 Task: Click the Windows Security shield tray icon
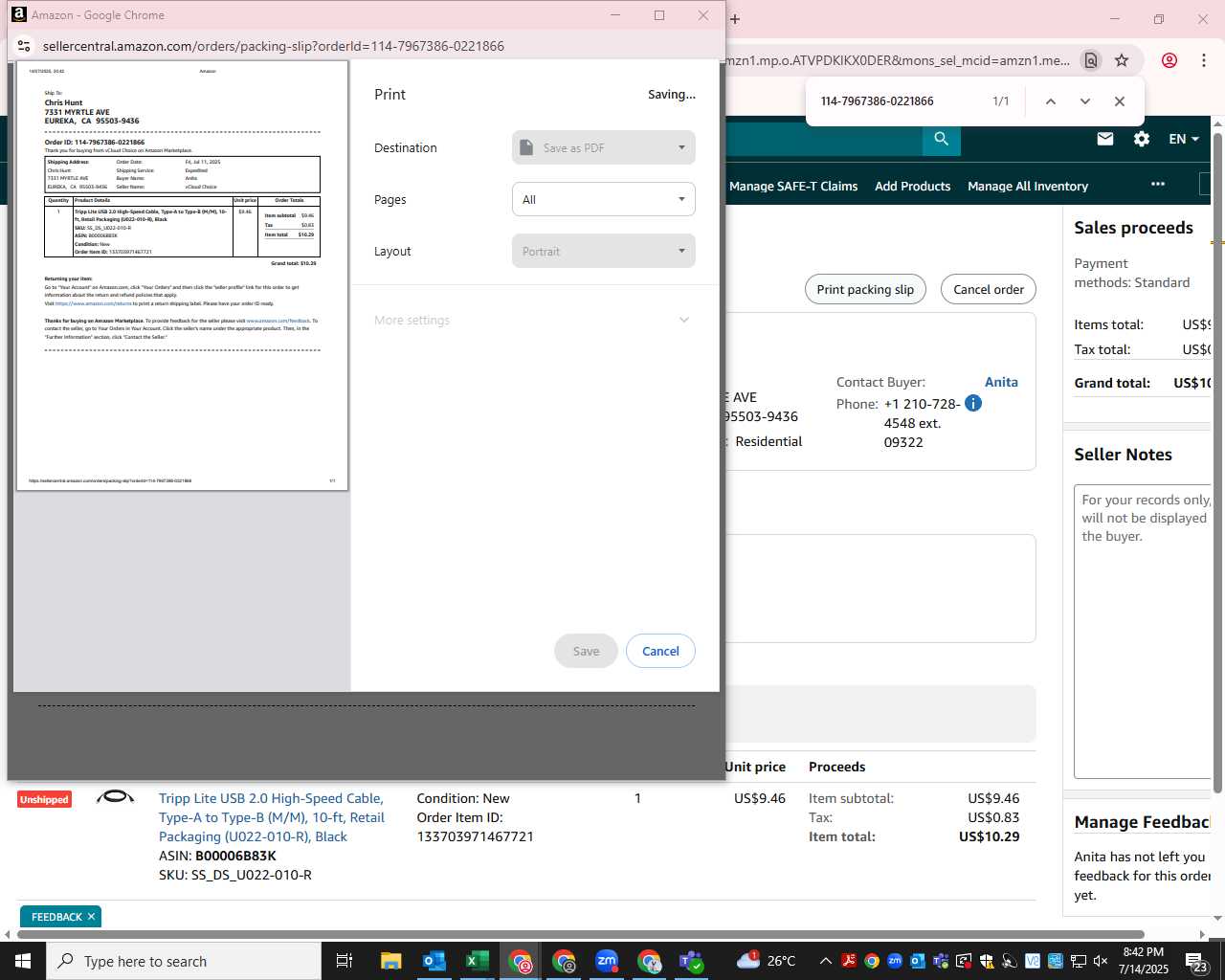[x=987, y=961]
